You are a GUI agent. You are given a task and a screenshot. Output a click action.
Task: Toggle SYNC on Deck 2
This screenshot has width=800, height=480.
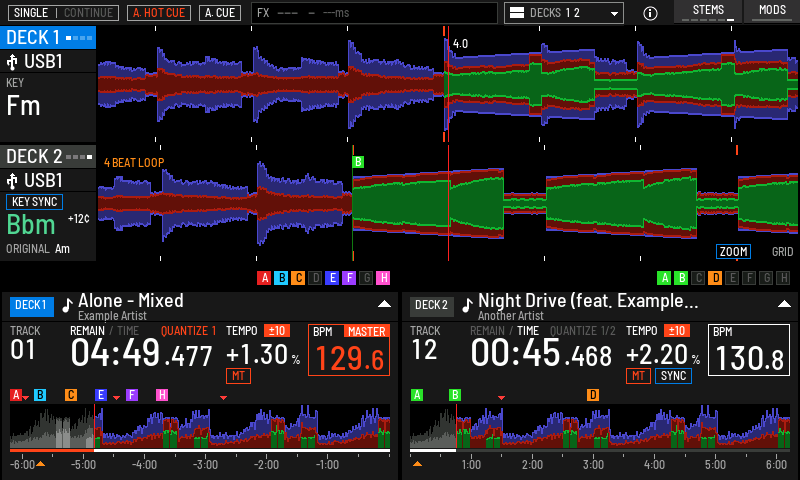pyautogui.click(x=673, y=376)
